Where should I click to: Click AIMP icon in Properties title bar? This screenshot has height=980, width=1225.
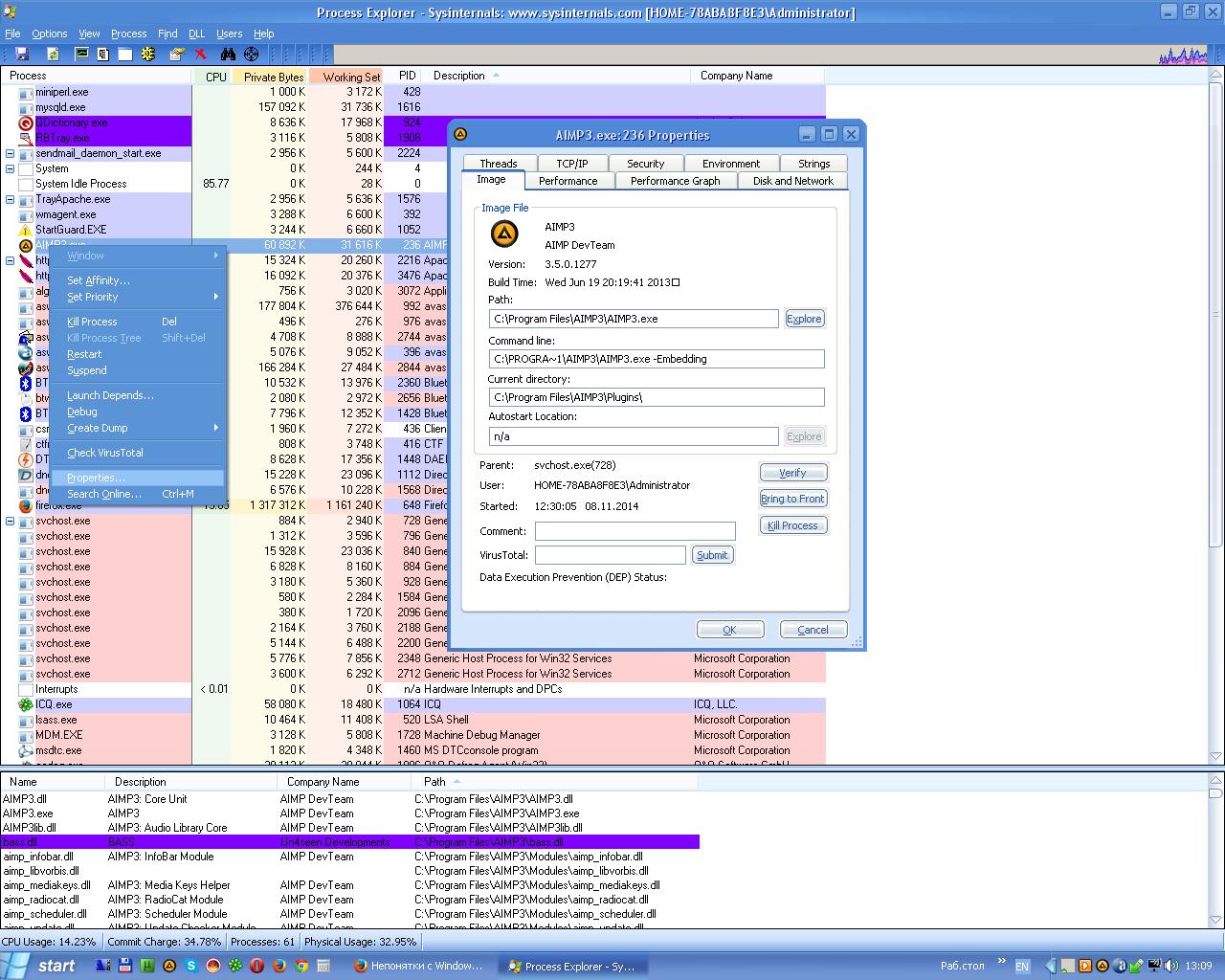coord(460,134)
